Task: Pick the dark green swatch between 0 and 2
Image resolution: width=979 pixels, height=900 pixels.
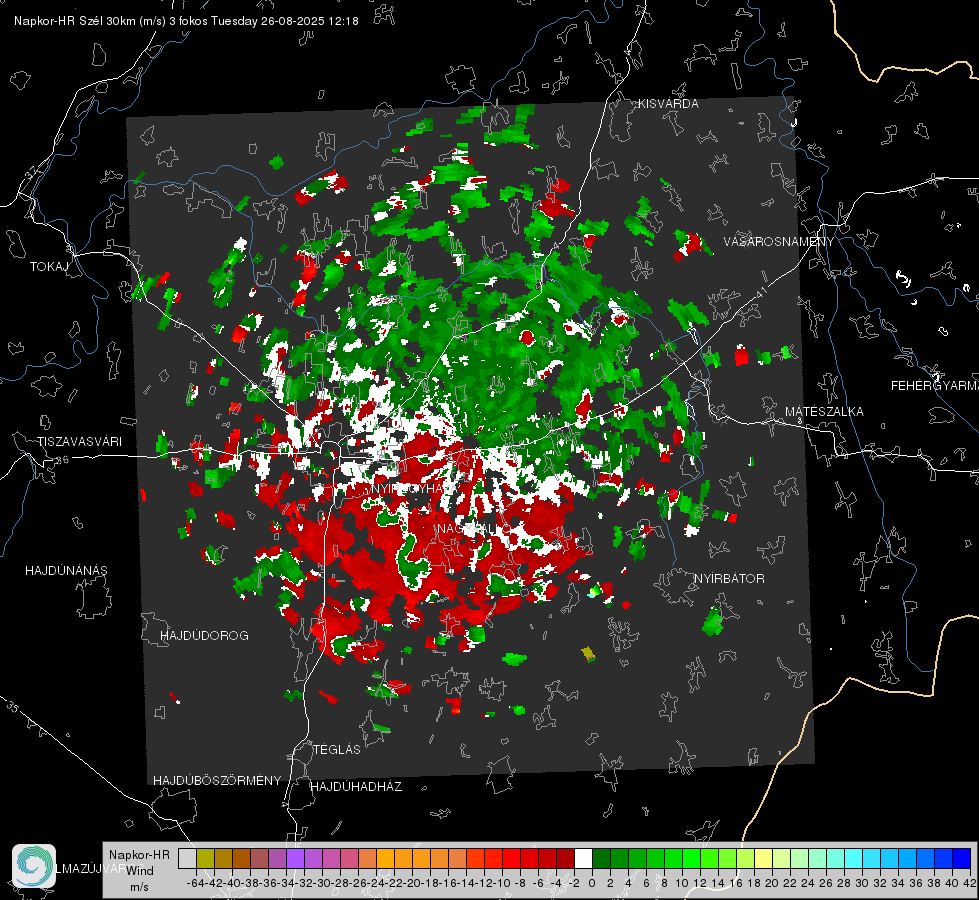Action: click(x=601, y=858)
